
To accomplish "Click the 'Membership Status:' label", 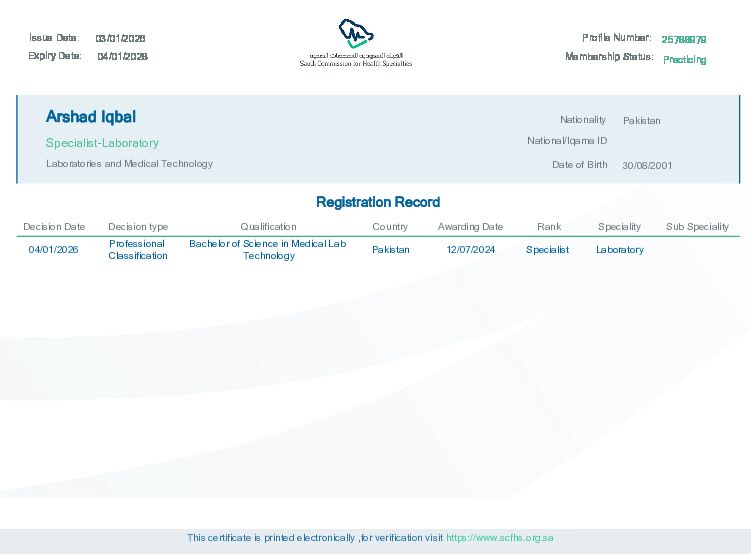I will [x=609, y=57].
